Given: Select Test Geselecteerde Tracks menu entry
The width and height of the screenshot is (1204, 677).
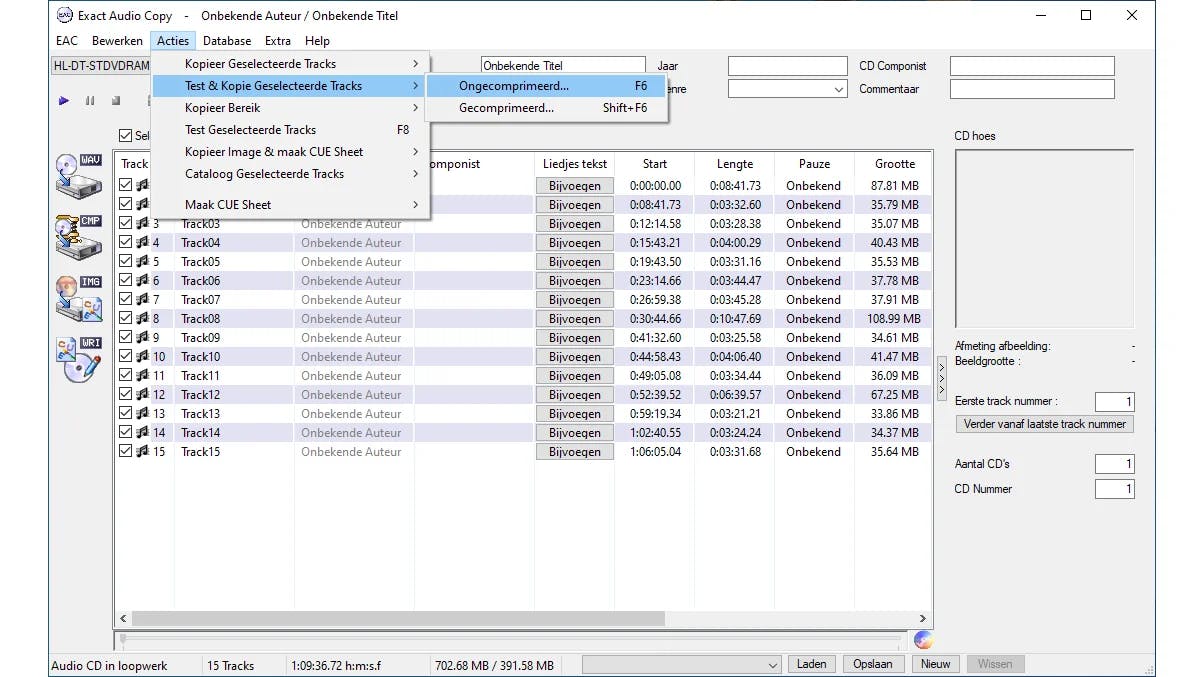Looking at the screenshot, I should [x=290, y=130].
